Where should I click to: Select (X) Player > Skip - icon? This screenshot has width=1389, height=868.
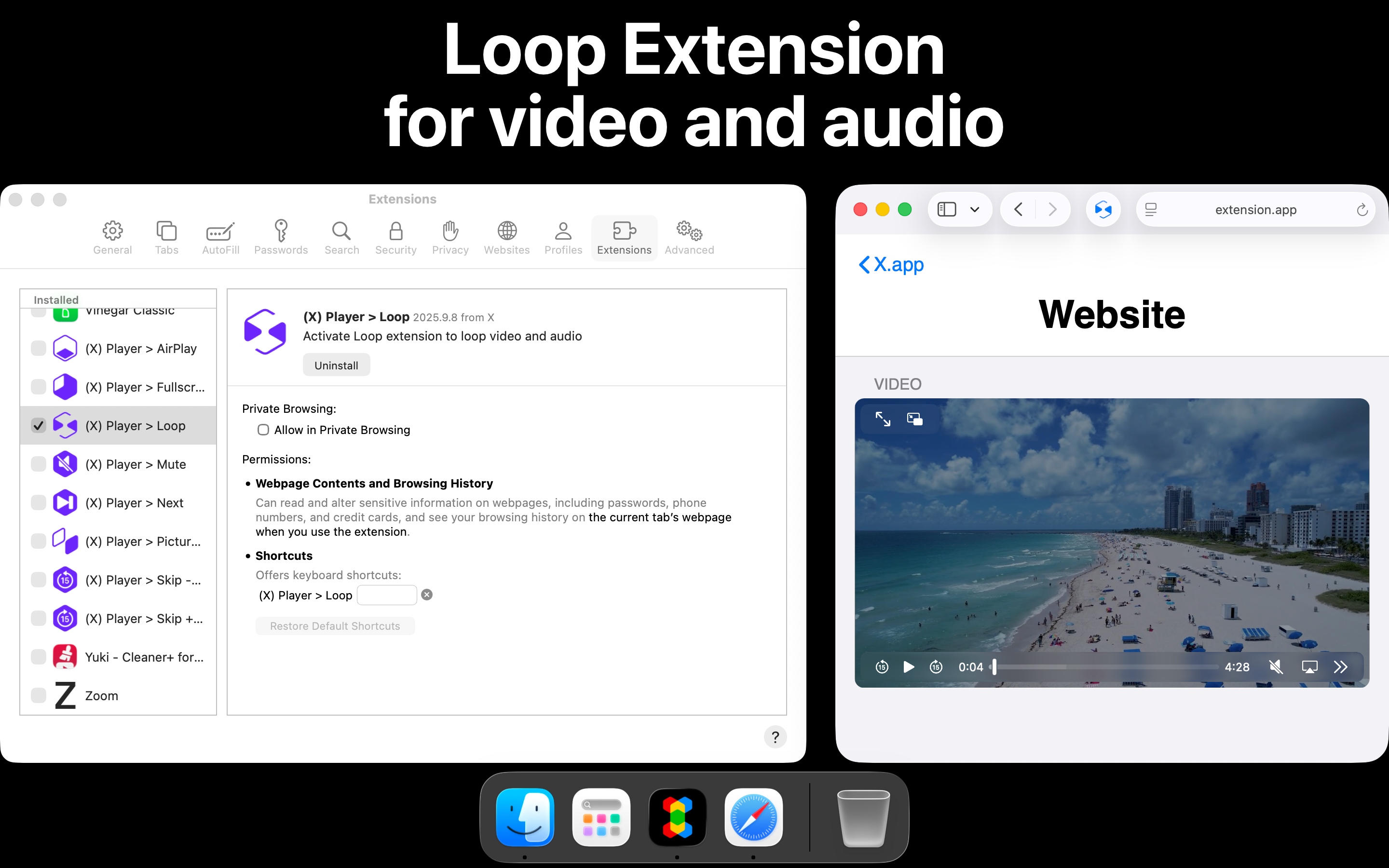[x=65, y=580]
